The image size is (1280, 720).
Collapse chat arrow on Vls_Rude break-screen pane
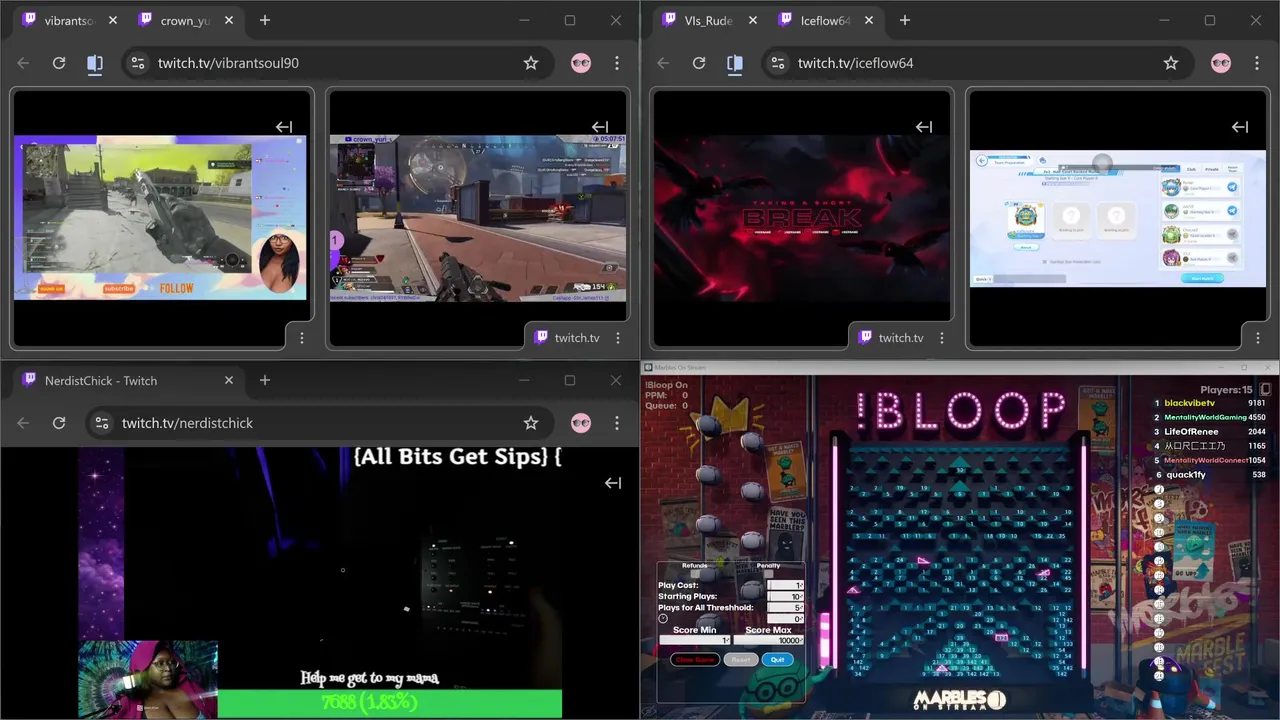pos(924,127)
